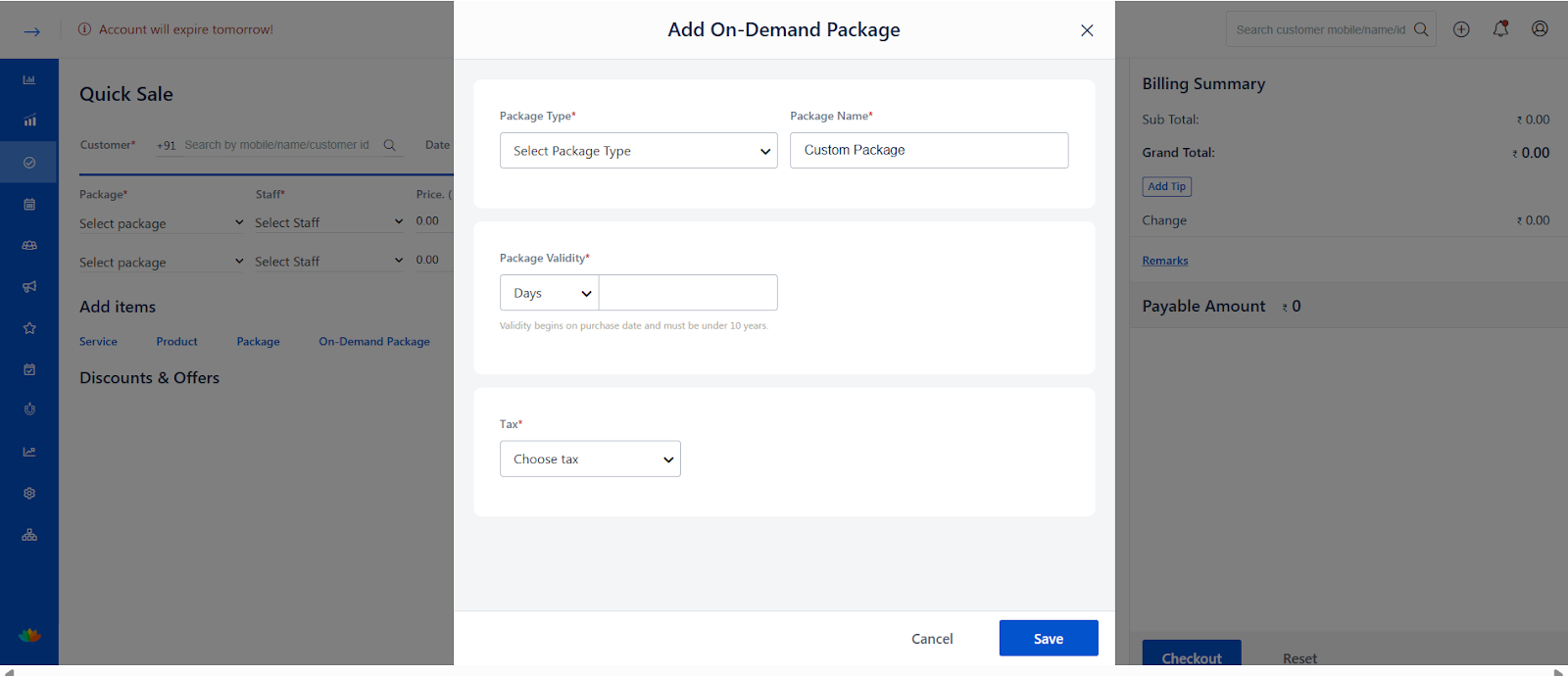Click the Grand Total amount 0.00

[x=1531, y=153]
